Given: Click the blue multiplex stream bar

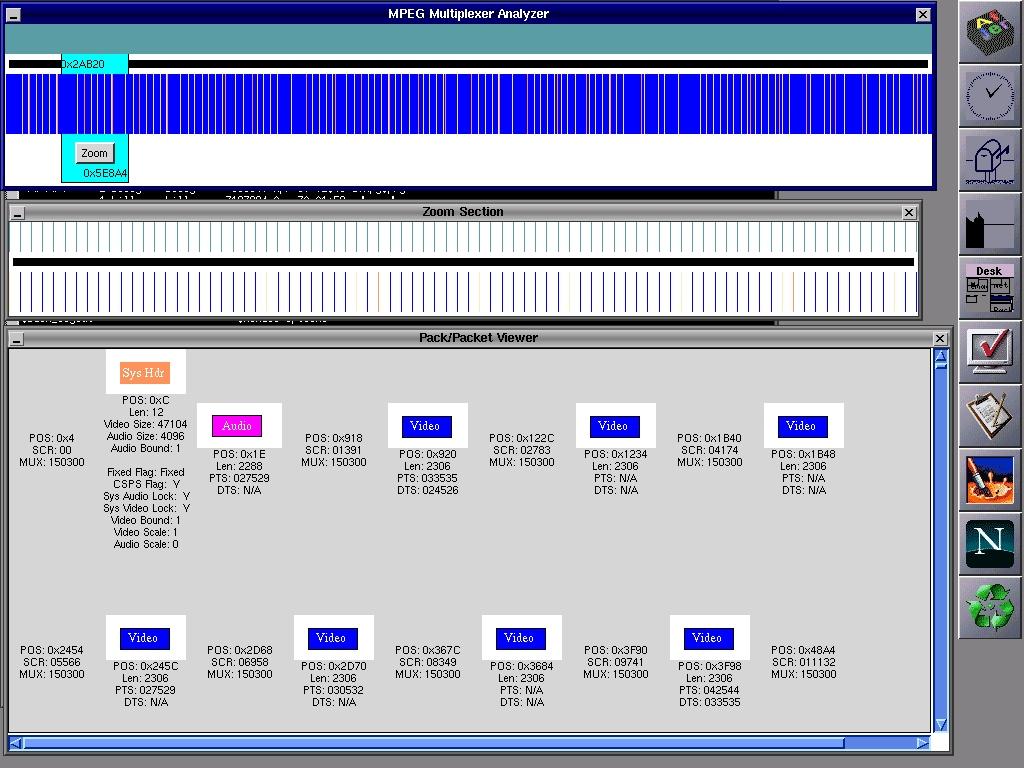Looking at the screenshot, I should [x=500, y=103].
